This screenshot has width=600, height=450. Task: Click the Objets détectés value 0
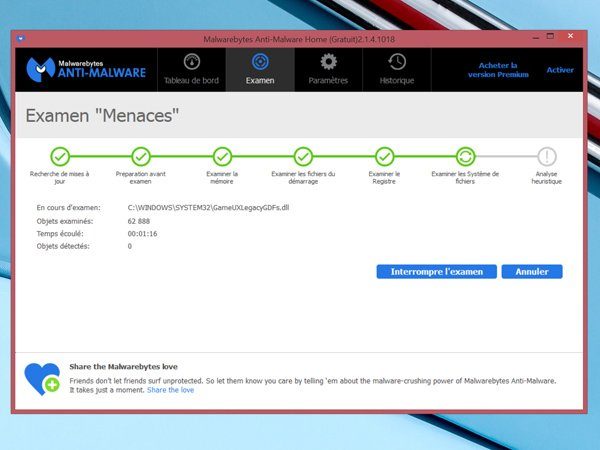point(130,246)
